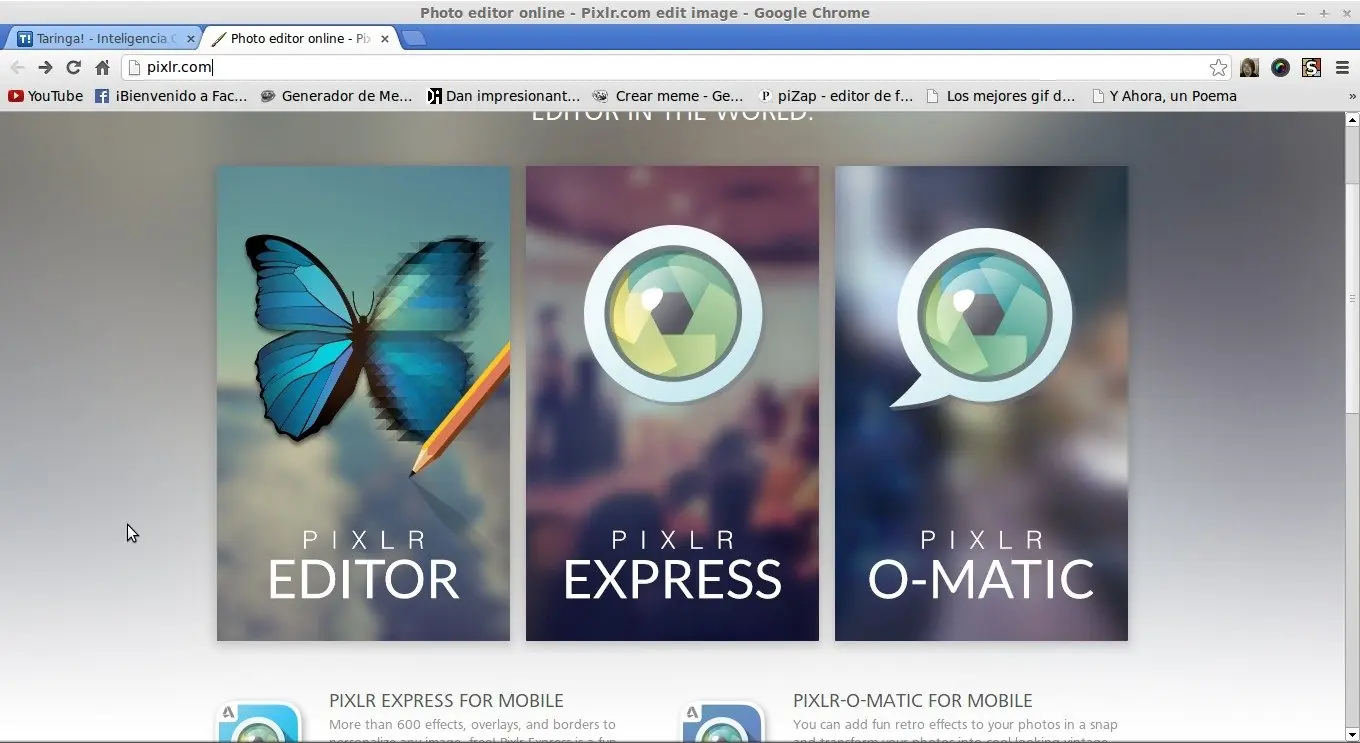Click the red S extension icon
The height and width of the screenshot is (743, 1360).
pyautogui.click(x=1312, y=67)
